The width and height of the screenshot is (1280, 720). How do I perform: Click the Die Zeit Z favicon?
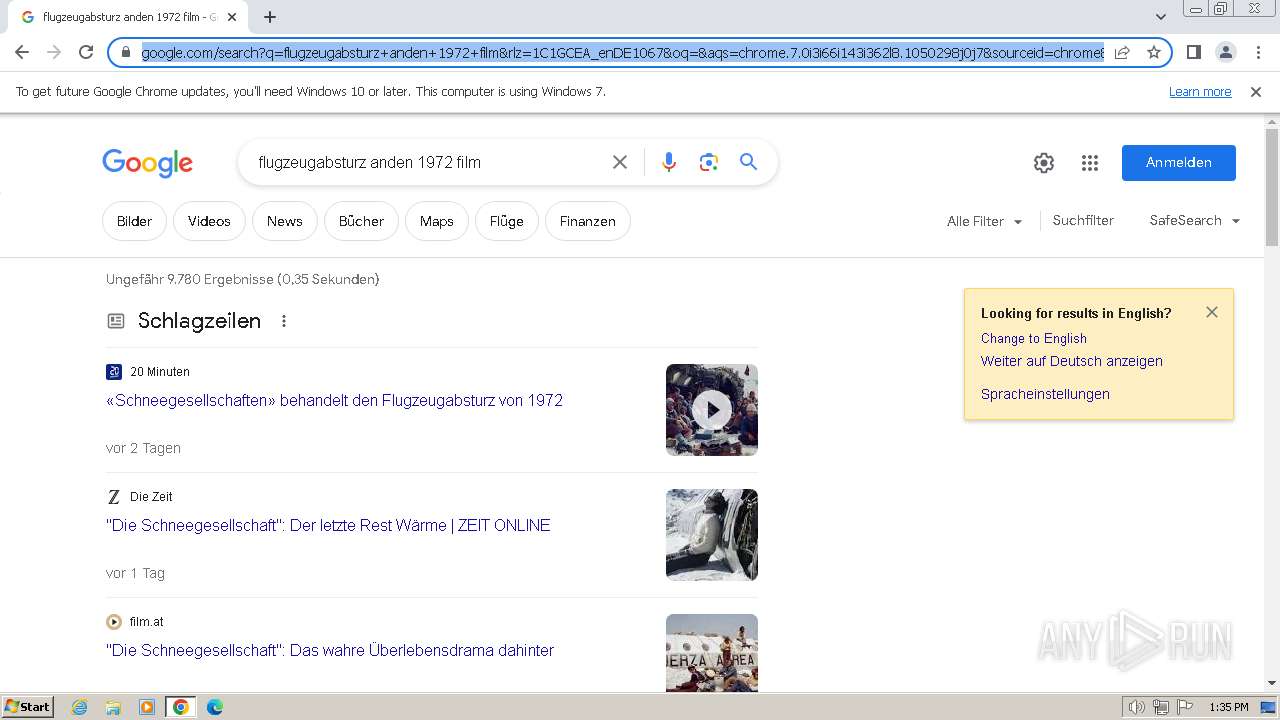pyautogui.click(x=114, y=497)
